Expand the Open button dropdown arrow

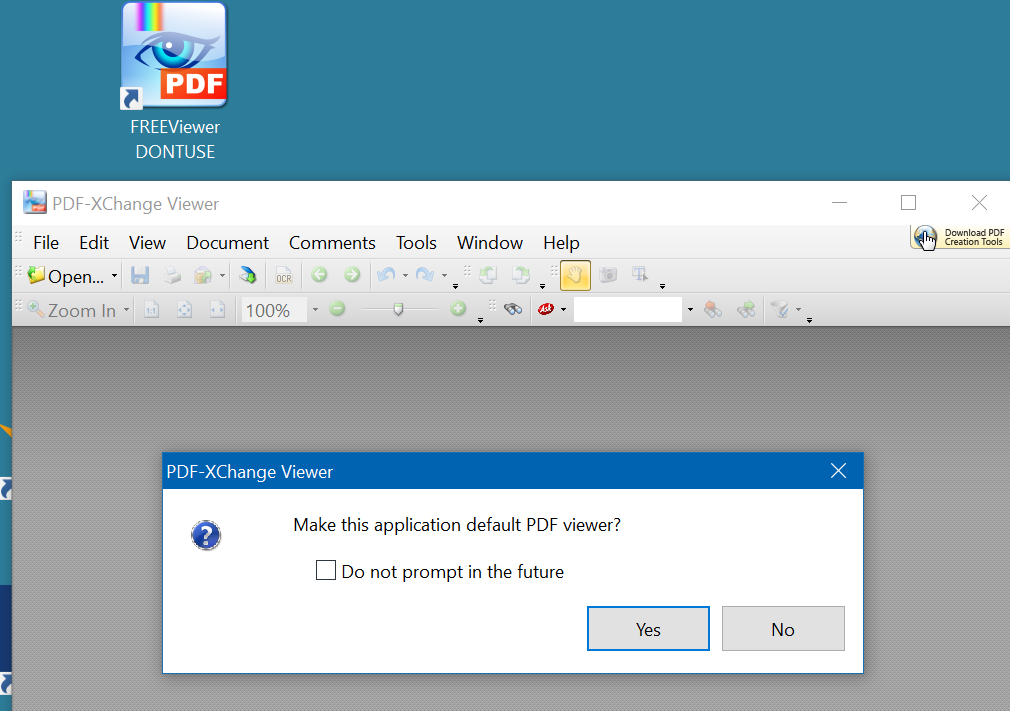click(114, 277)
